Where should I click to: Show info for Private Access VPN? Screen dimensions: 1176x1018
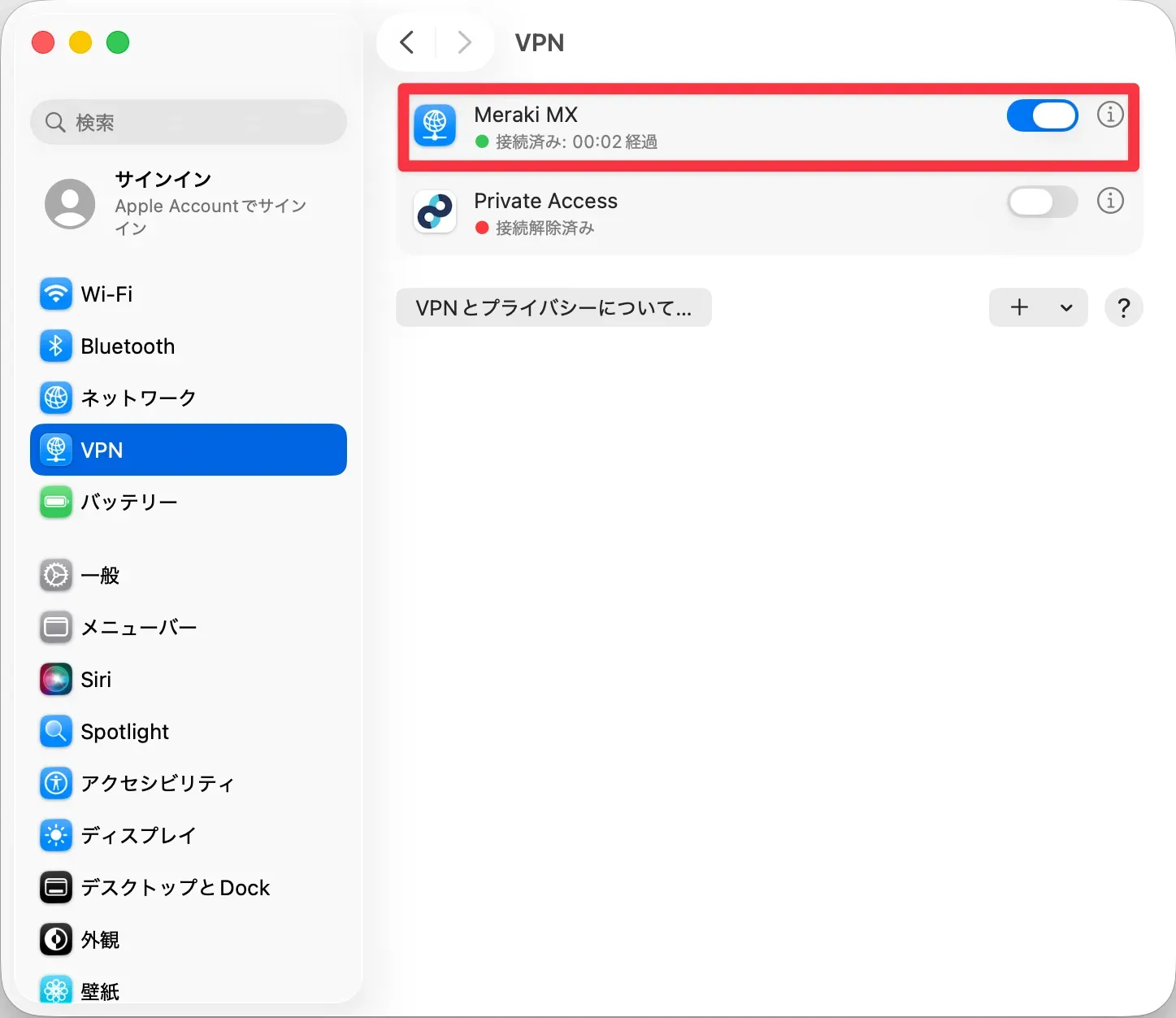click(1110, 201)
